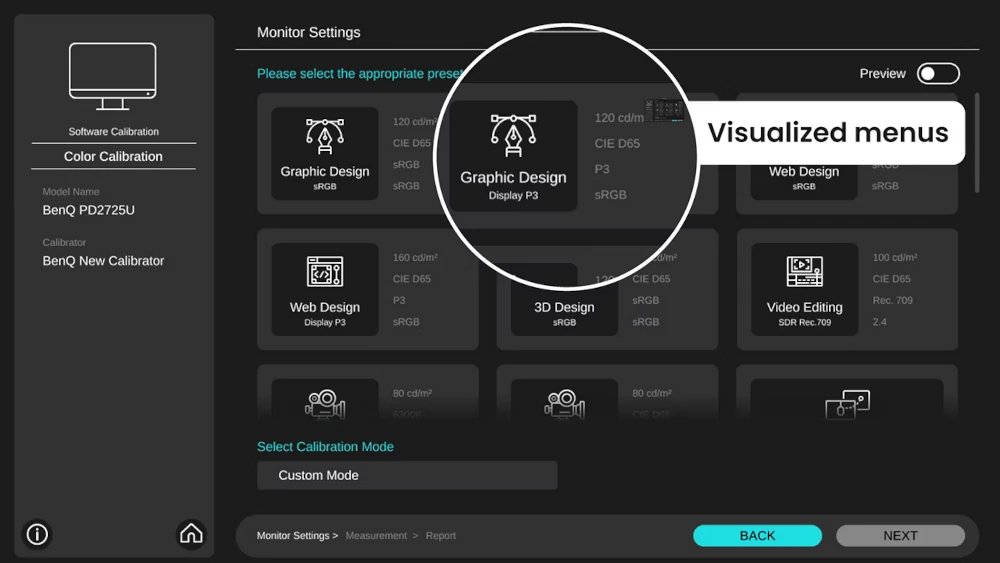Viewport: 1000px width, 563px height.
Task: Click Monitor Settings breadcrumb step
Action: pos(293,536)
